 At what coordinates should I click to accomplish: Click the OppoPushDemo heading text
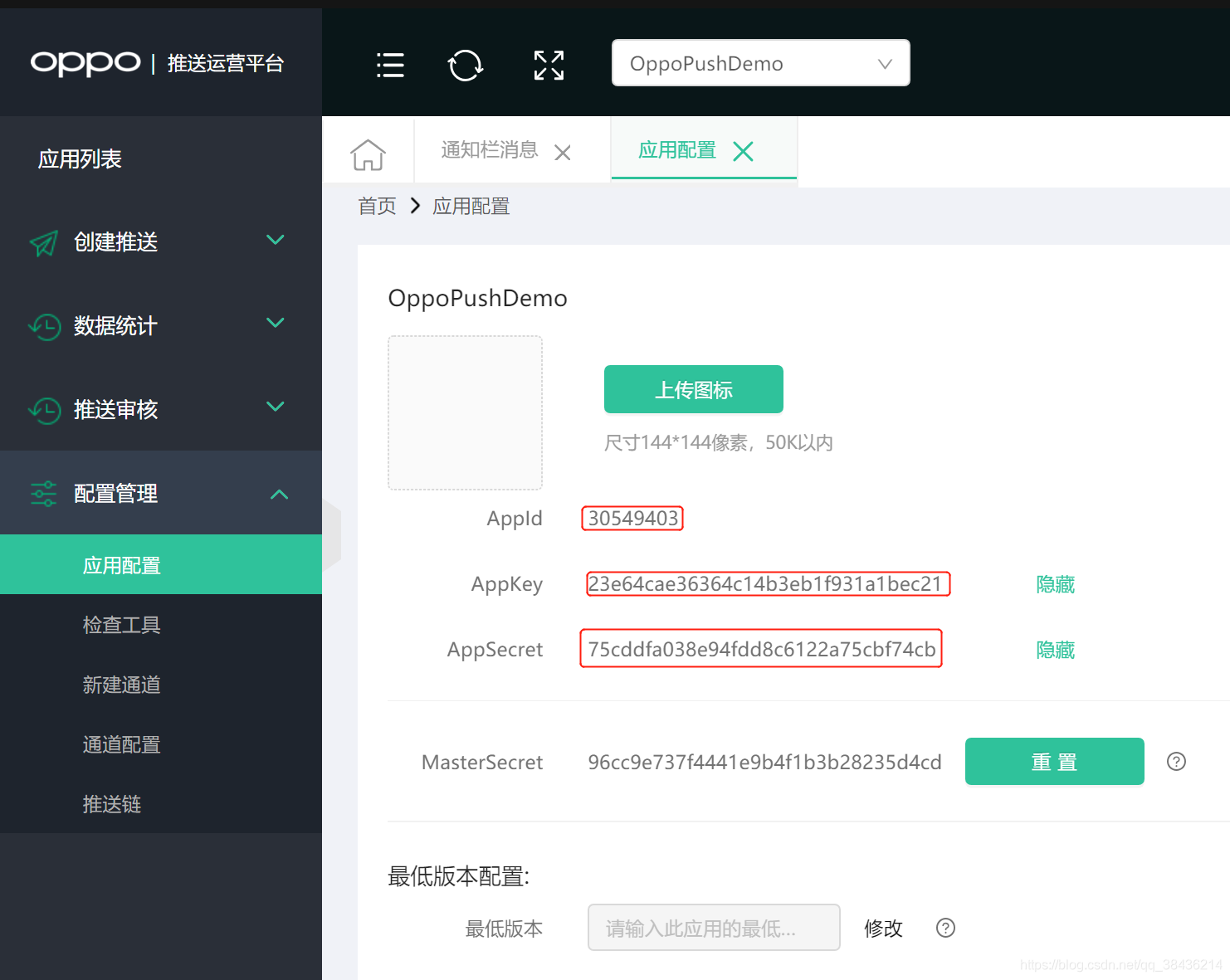pyautogui.click(x=478, y=298)
